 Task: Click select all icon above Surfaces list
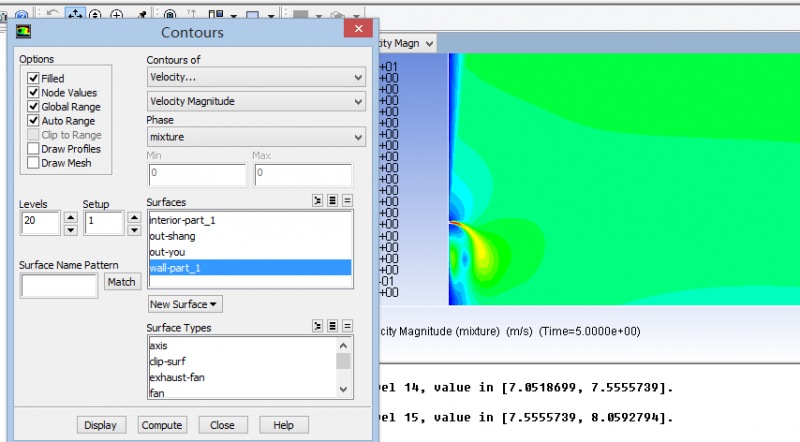point(332,201)
